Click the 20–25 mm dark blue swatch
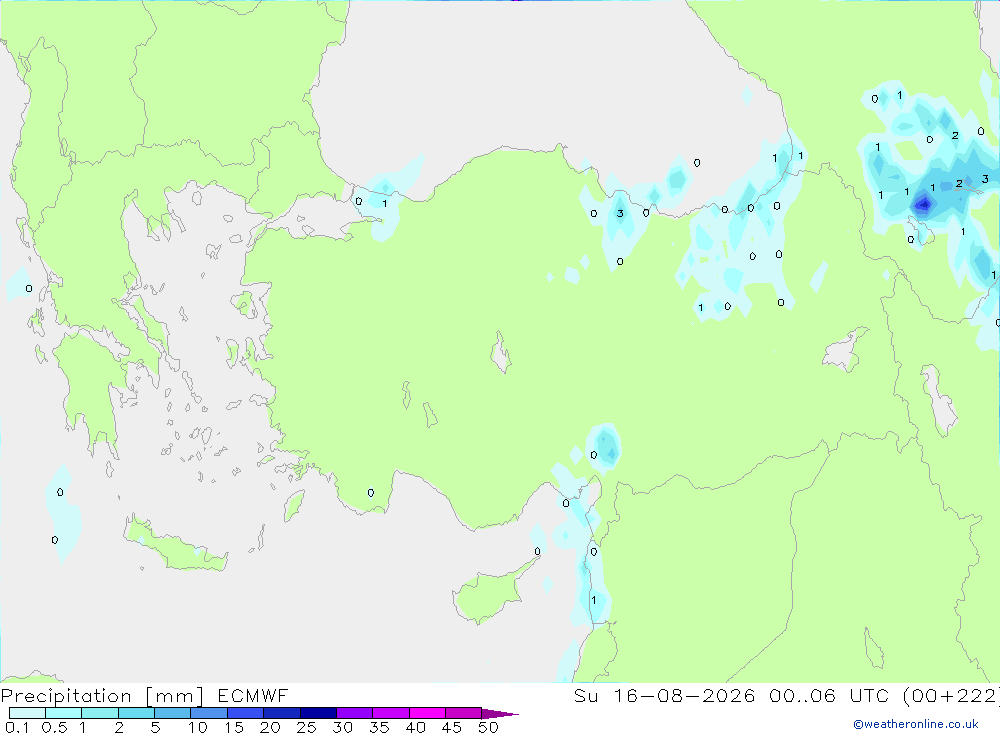1000x733 pixels. pos(282,713)
